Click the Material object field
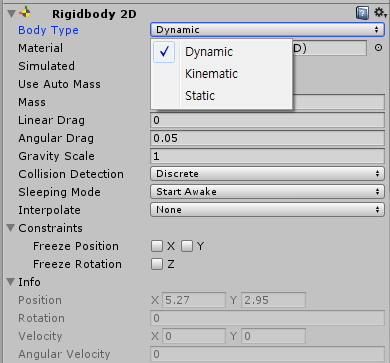 (x=329, y=48)
